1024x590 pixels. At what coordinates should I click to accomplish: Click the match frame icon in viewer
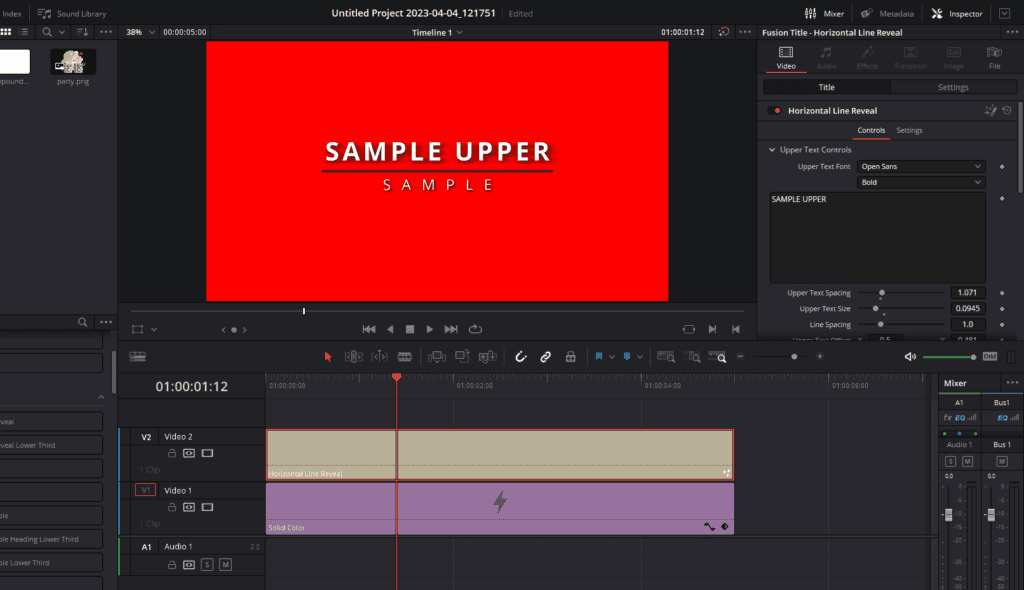point(689,329)
